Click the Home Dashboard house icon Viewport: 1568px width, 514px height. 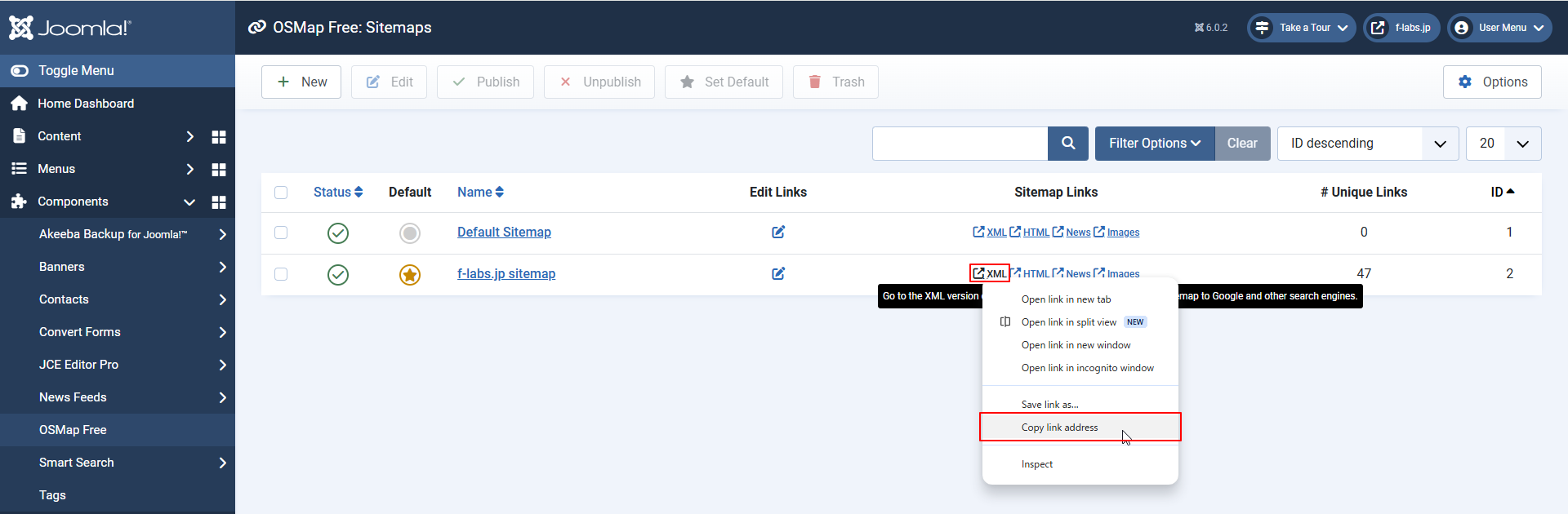coord(20,104)
